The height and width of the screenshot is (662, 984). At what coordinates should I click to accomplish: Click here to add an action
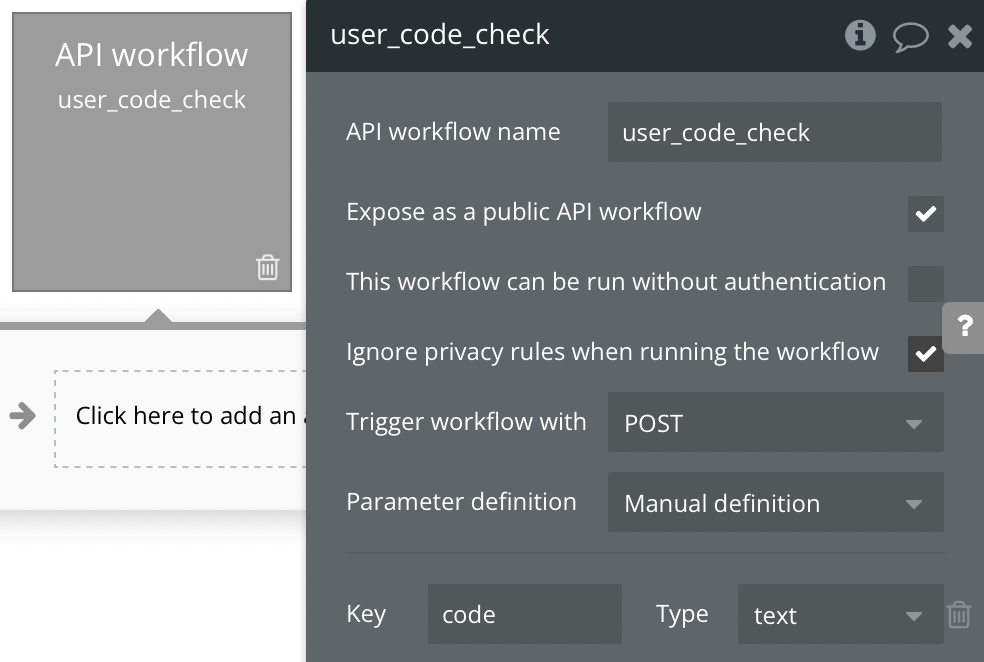pyautogui.click(x=185, y=416)
